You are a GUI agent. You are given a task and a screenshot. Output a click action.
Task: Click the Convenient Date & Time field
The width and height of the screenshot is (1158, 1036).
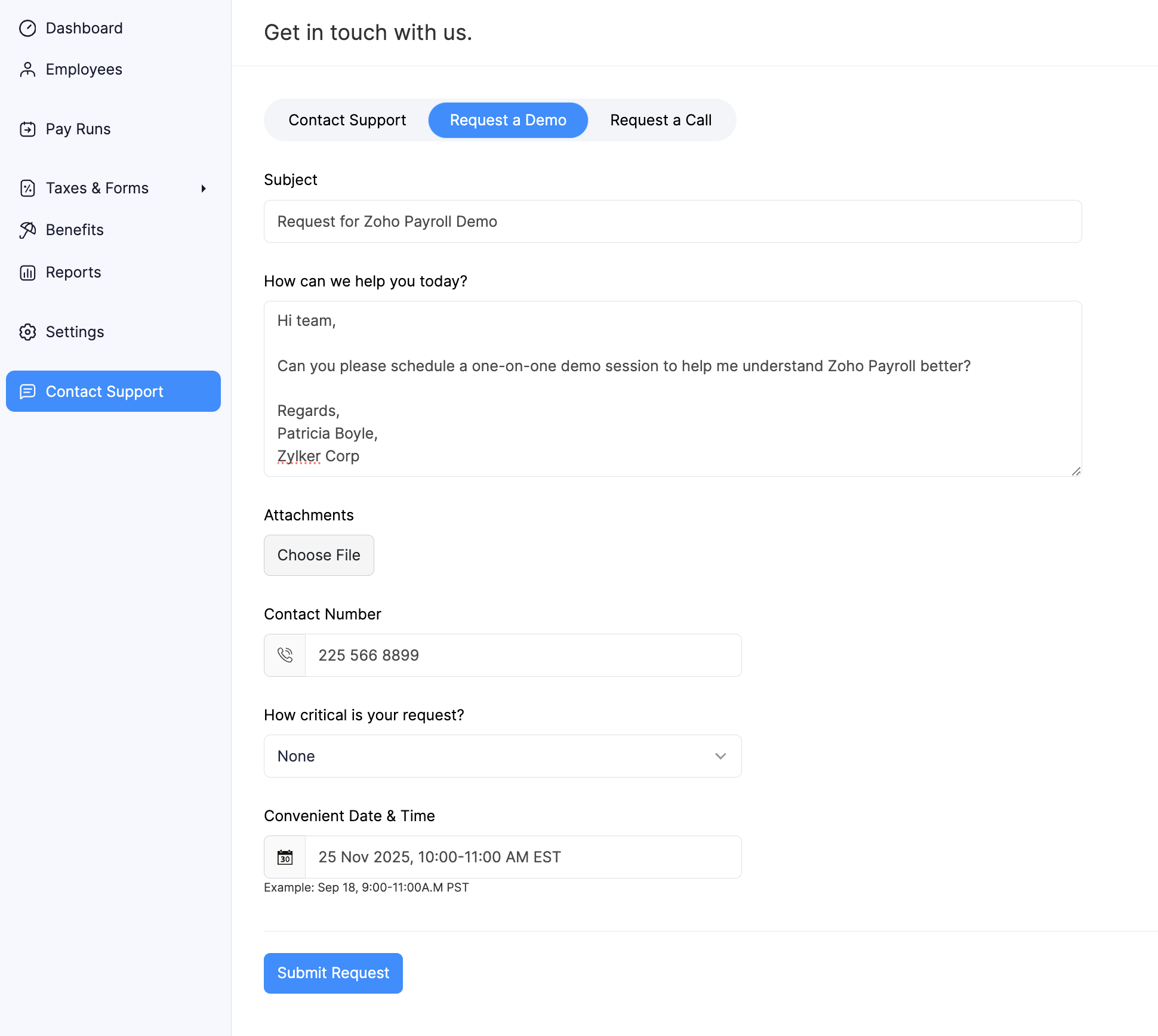point(524,857)
